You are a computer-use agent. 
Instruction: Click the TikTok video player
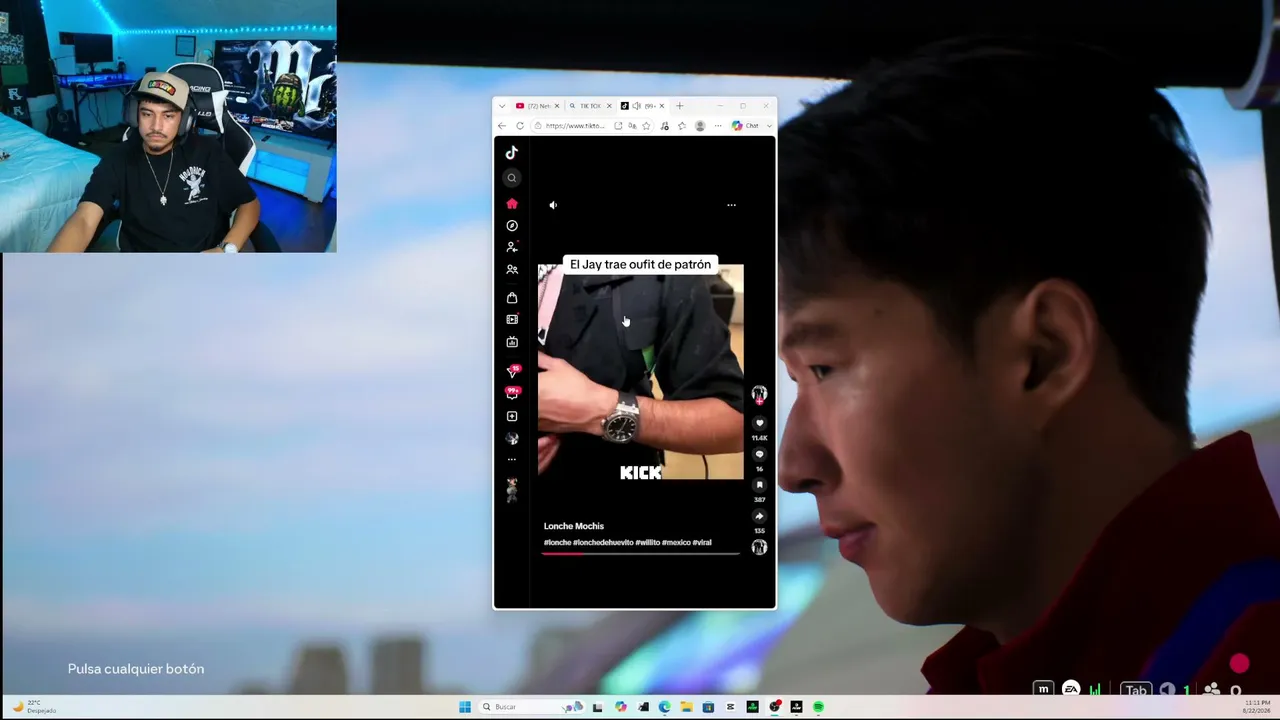(x=641, y=372)
